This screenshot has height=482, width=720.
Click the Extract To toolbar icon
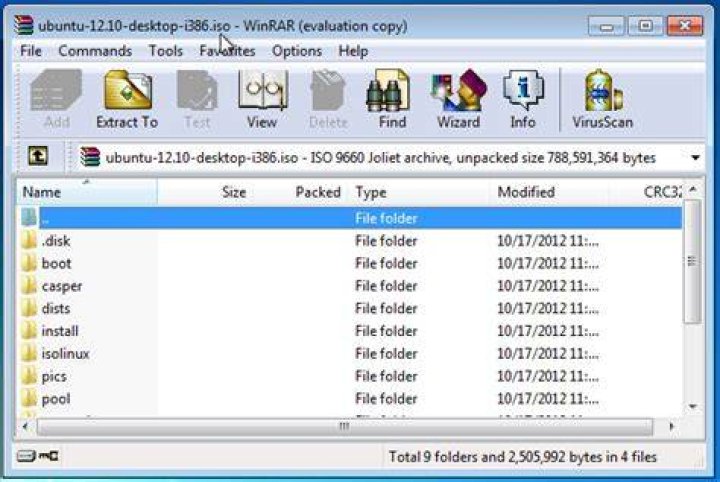click(x=128, y=90)
